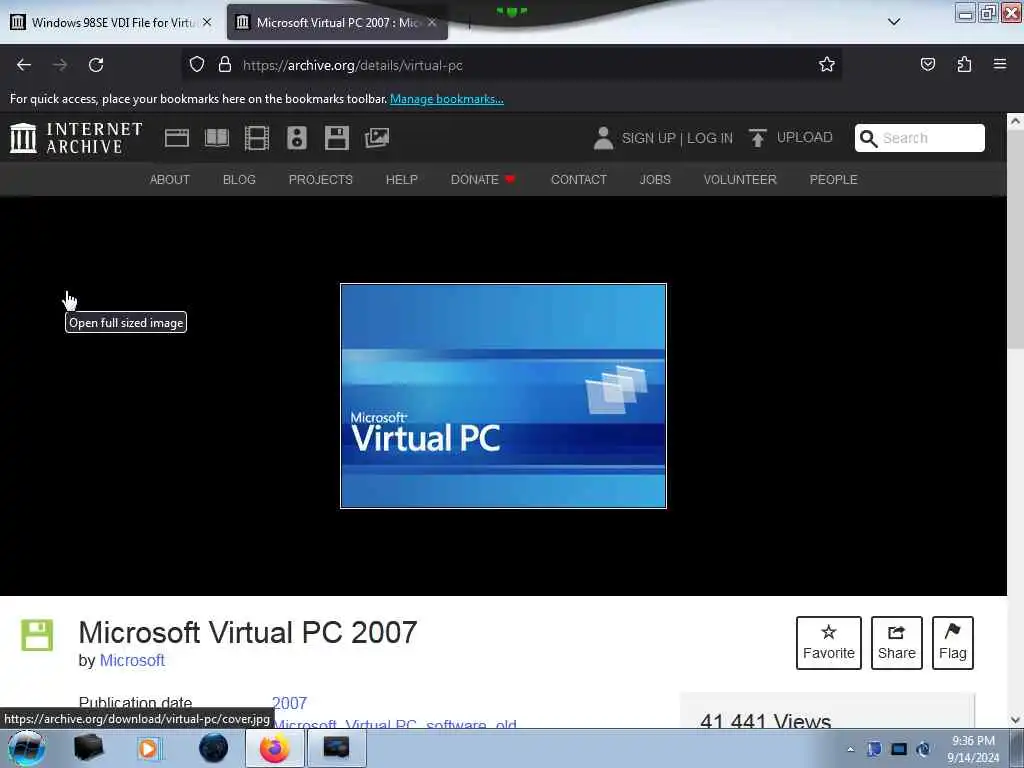Click the UPLOAD link text

tap(805, 137)
